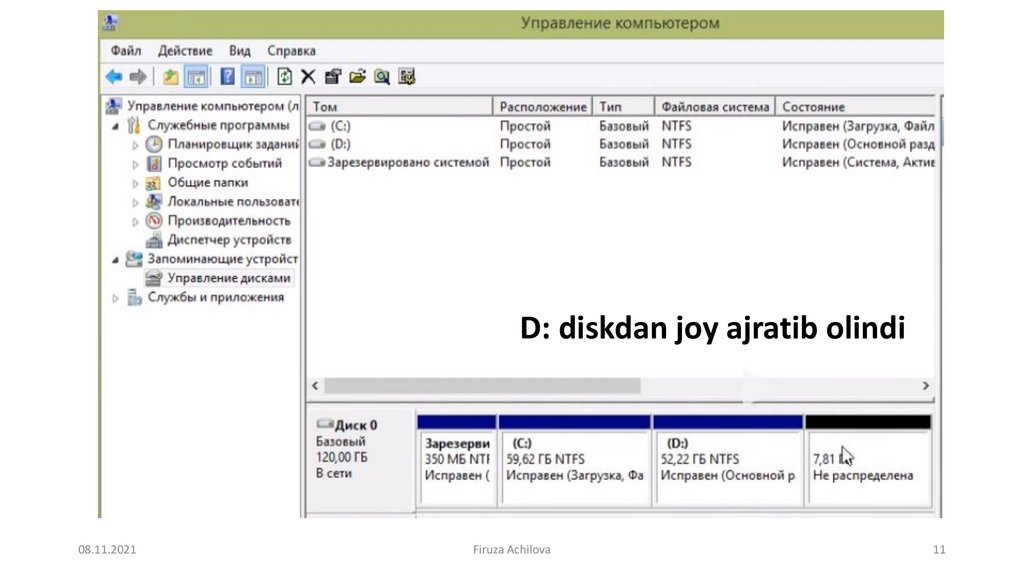Click the (D:) volume drive icon in list
The width and height of the screenshot is (1024, 576).
point(317,144)
